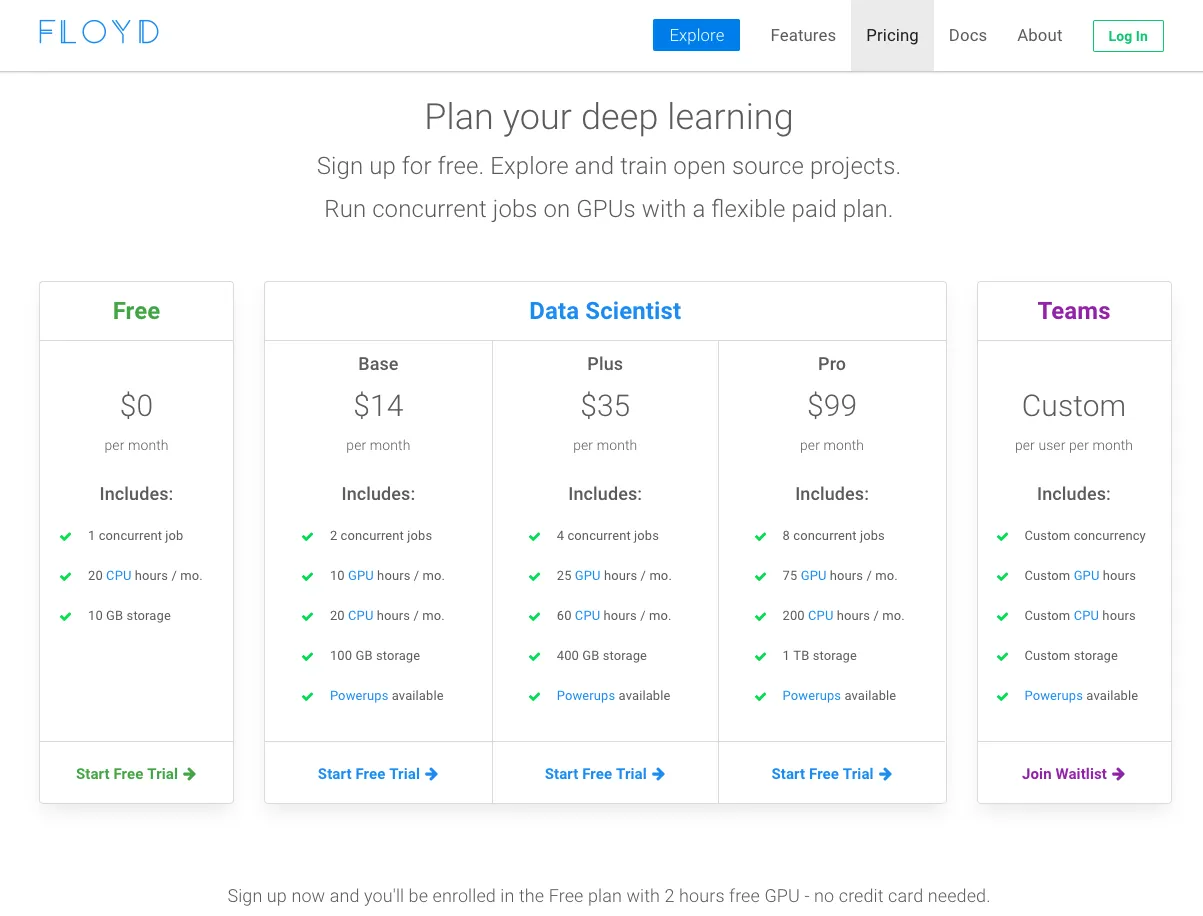Click checkmark beside 100 GB storage
Viewport: 1203px width, 916px height.
(x=308, y=657)
